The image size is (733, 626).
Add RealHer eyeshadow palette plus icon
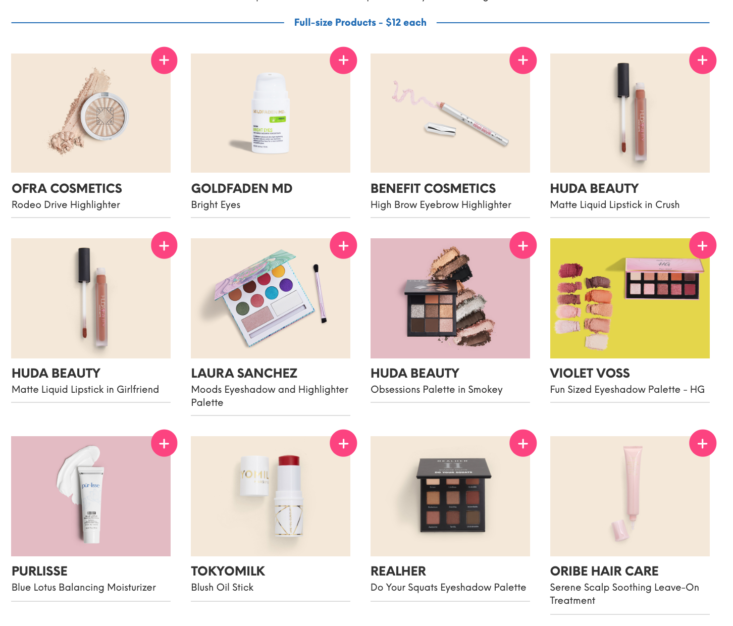pos(523,443)
